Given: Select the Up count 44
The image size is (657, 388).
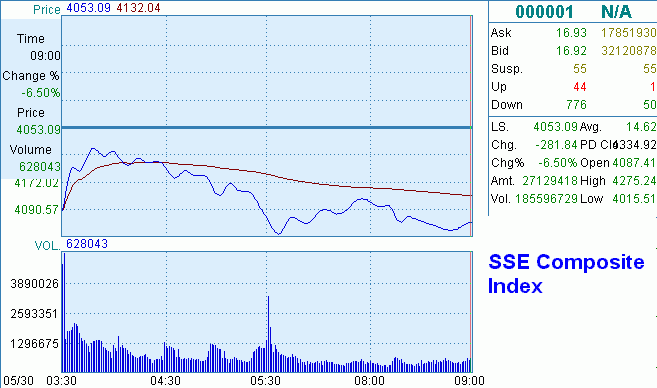Looking at the screenshot, I should point(579,87).
